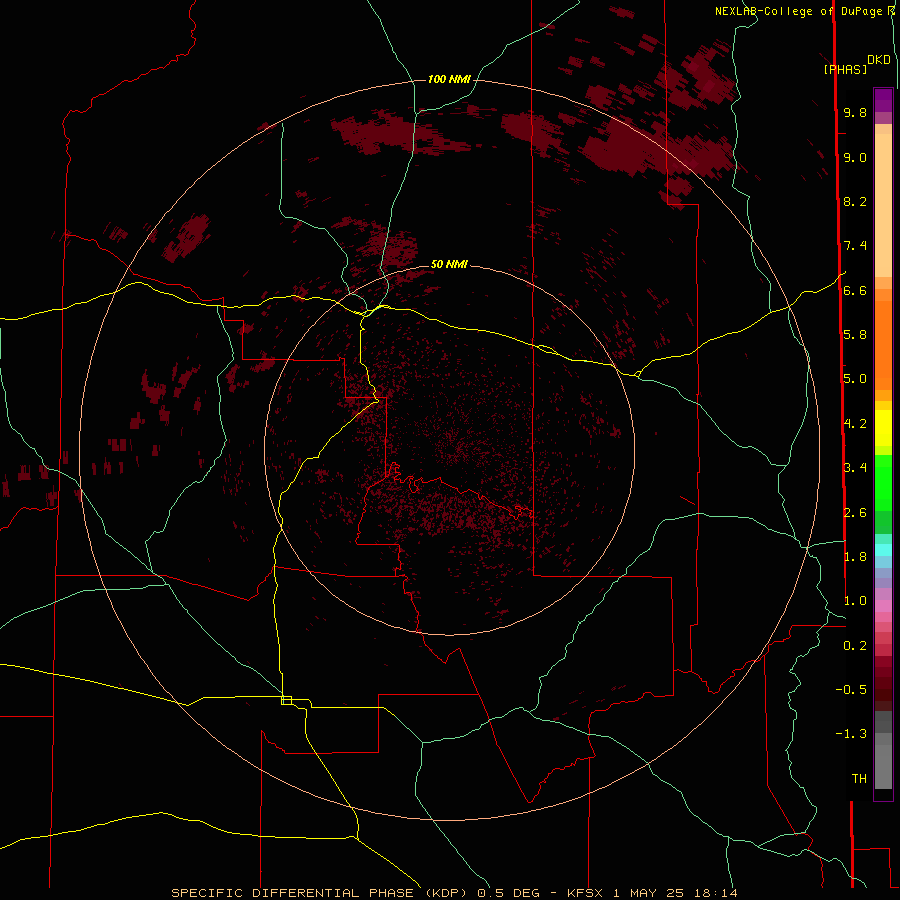Click the 5.8 legend value
The width and height of the screenshot is (900, 900).
pyautogui.click(x=855, y=335)
